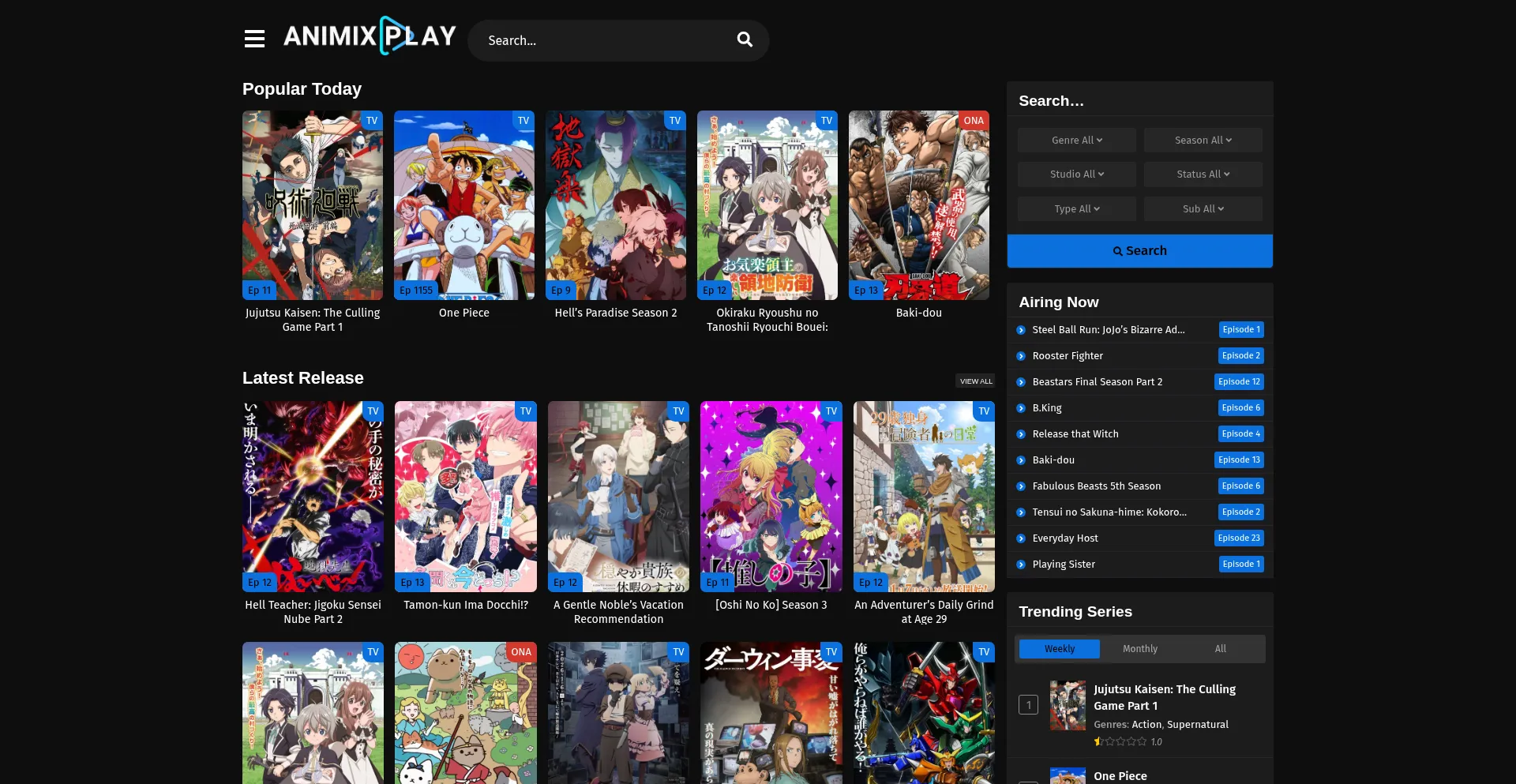Open the Playing Sister airing link
This screenshot has width=1516, height=784.
point(1064,565)
